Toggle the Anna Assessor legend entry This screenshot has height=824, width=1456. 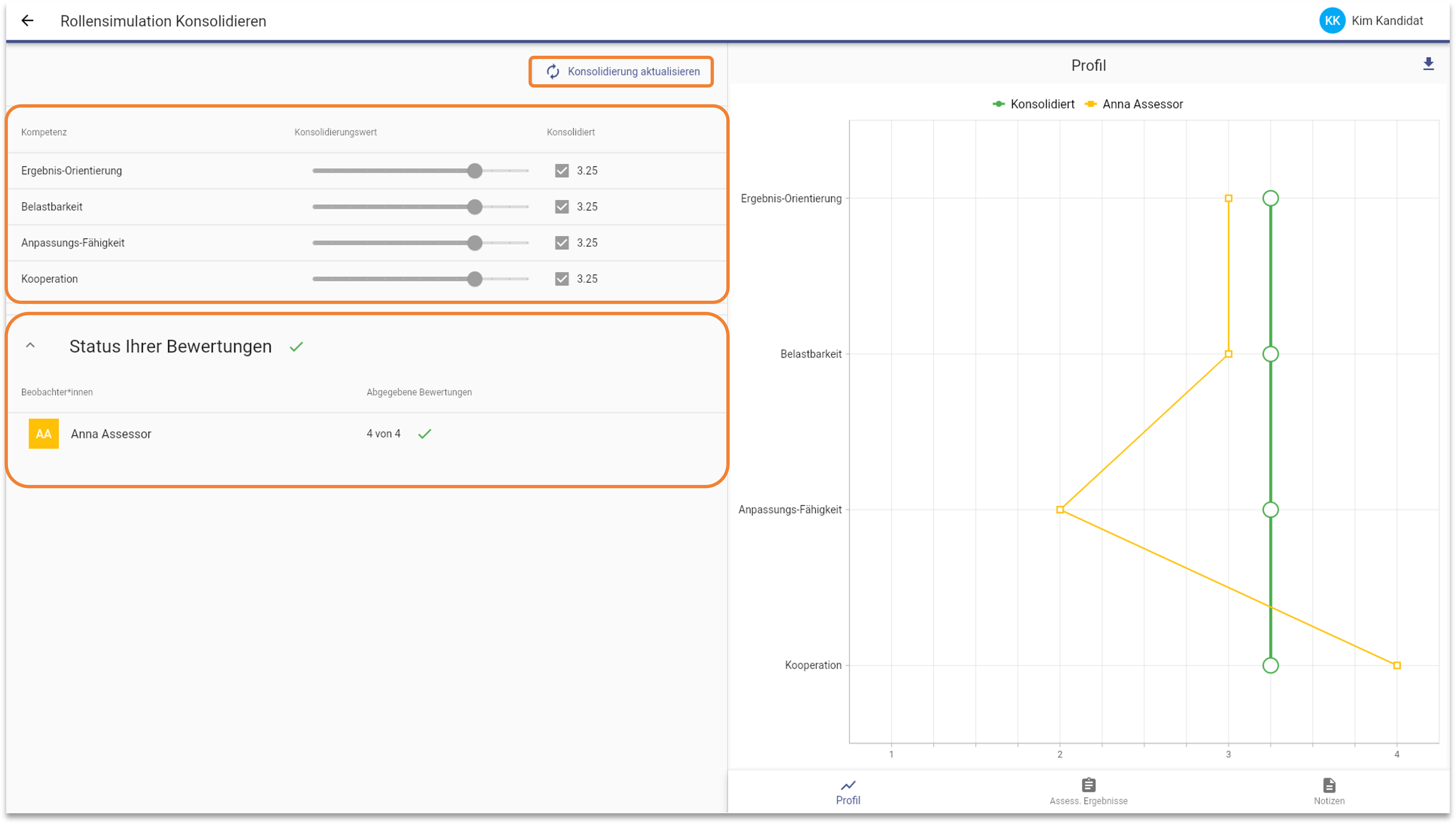pos(1133,104)
